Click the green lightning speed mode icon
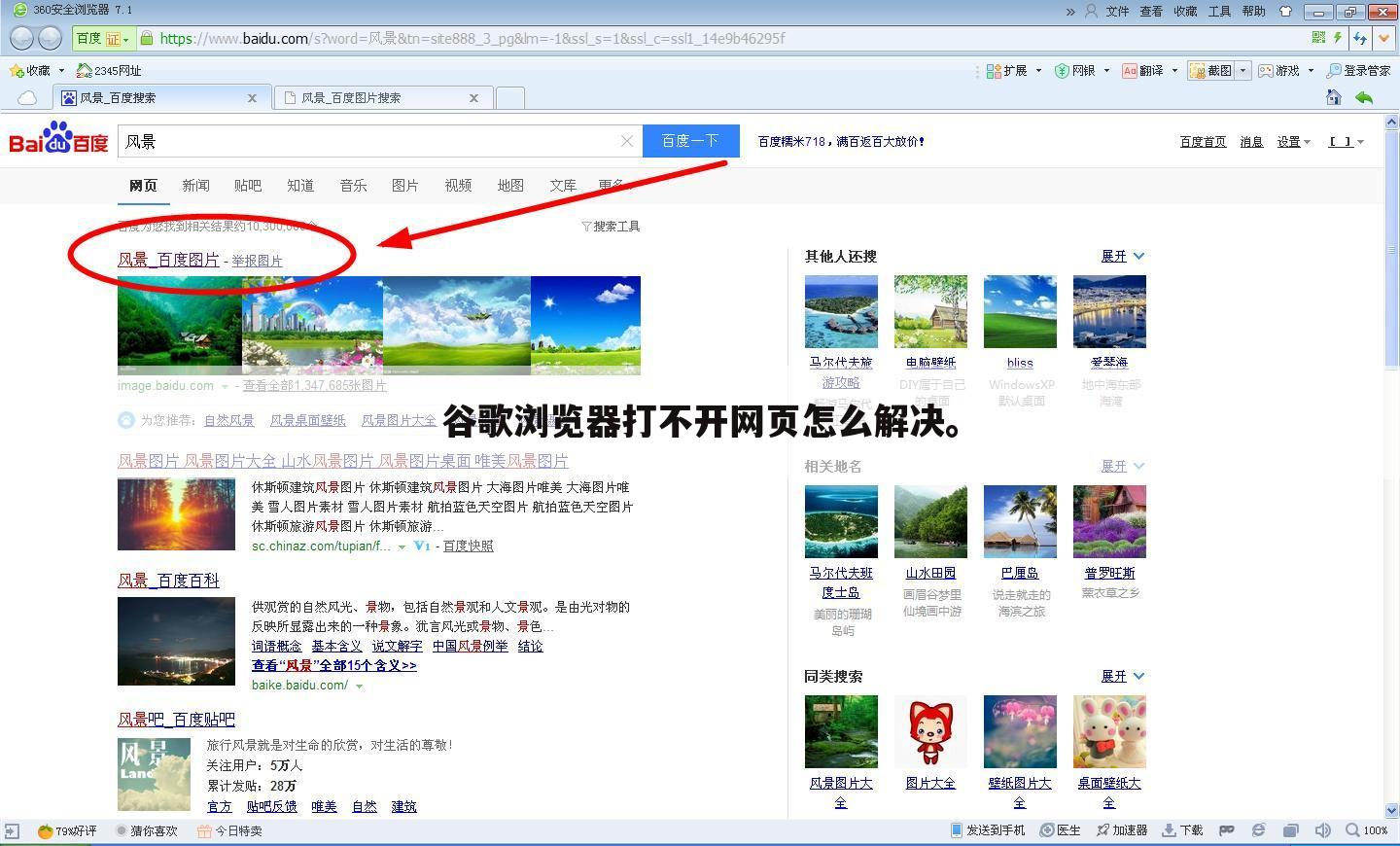Screen dimensions: 1400x846 tap(1338, 38)
